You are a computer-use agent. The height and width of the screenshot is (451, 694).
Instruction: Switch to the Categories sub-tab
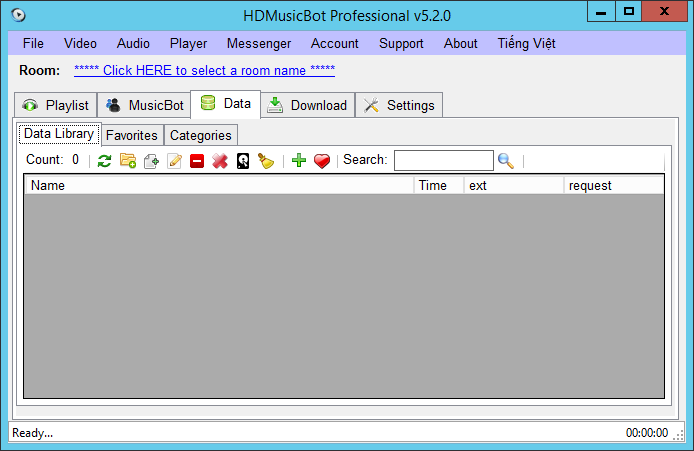point(201,135)
